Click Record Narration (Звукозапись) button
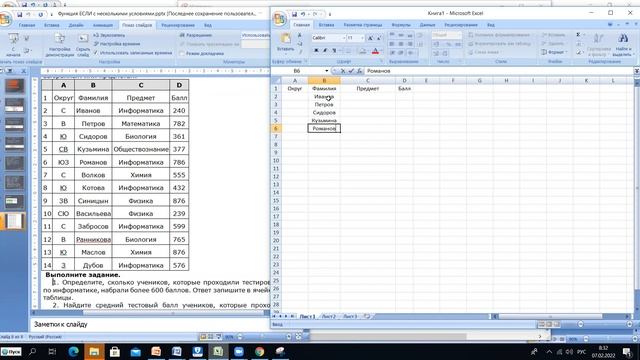The height and width of the screenshot is (360, 640). 109,36
